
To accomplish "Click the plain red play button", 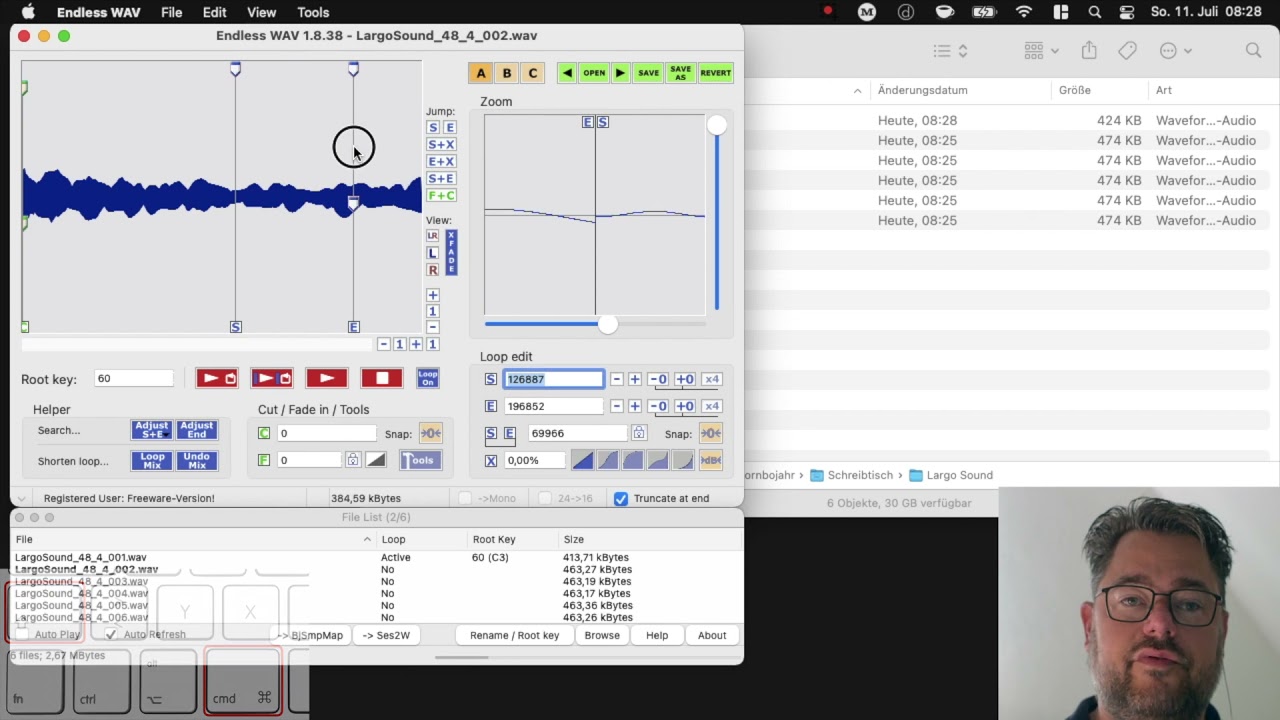I will 327,378.
